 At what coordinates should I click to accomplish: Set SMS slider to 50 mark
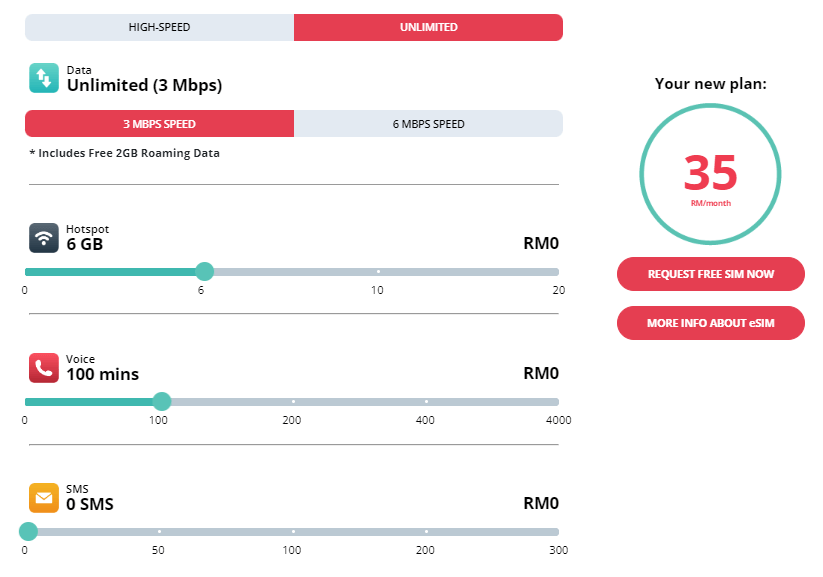[x=159, y=531]
